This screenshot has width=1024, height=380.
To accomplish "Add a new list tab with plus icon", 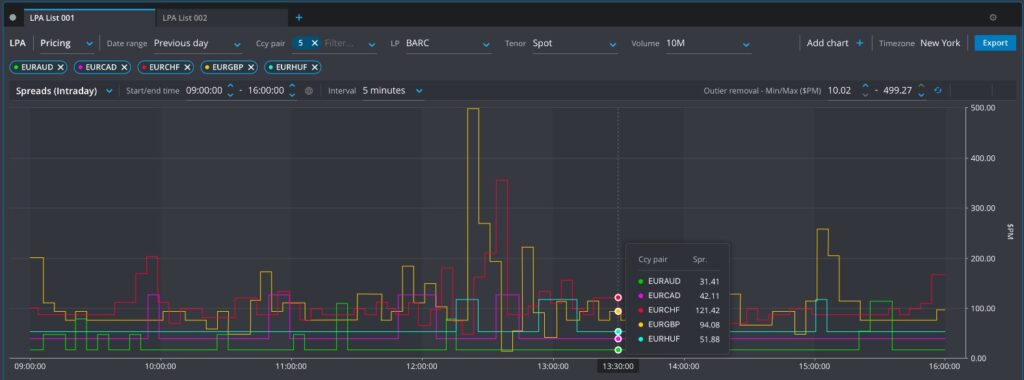I will coord(299,18).
